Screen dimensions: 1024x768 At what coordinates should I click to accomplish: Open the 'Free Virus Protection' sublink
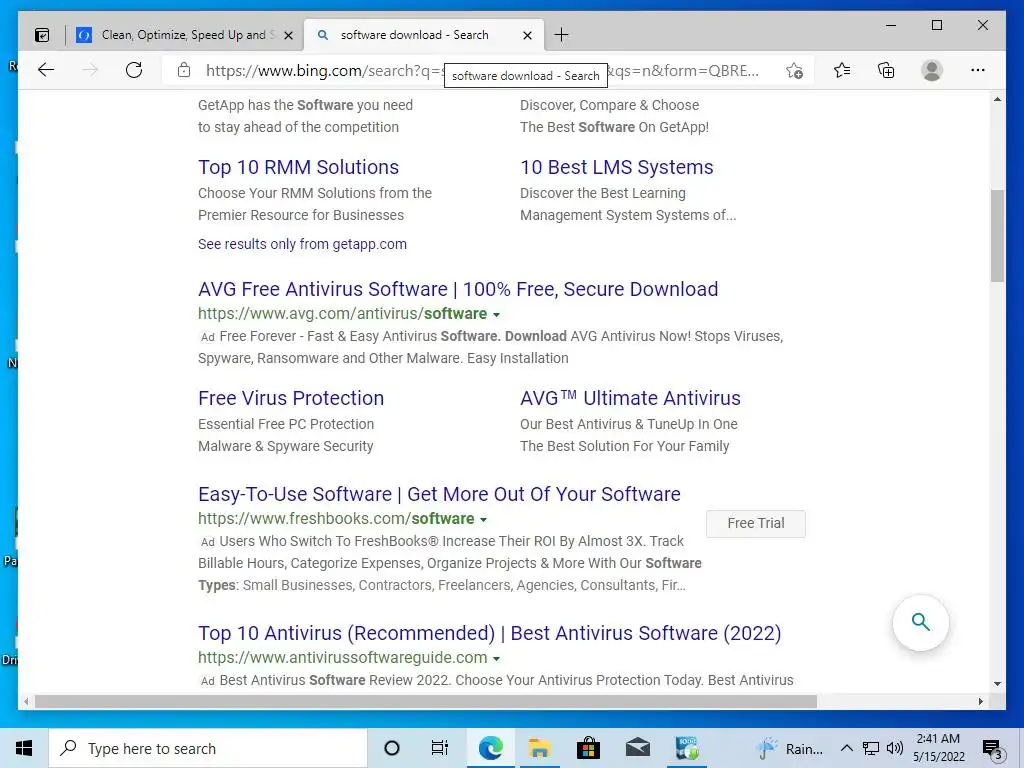291,398
